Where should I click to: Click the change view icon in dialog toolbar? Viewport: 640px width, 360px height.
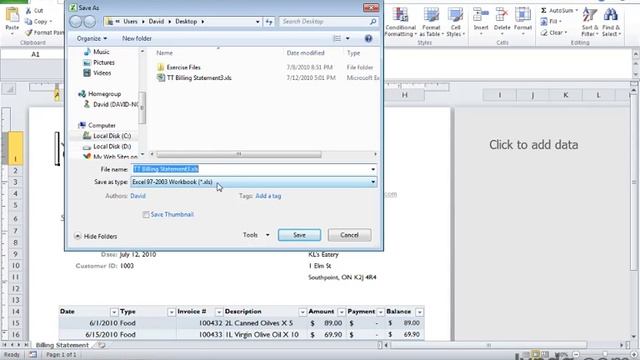(337, 38)
